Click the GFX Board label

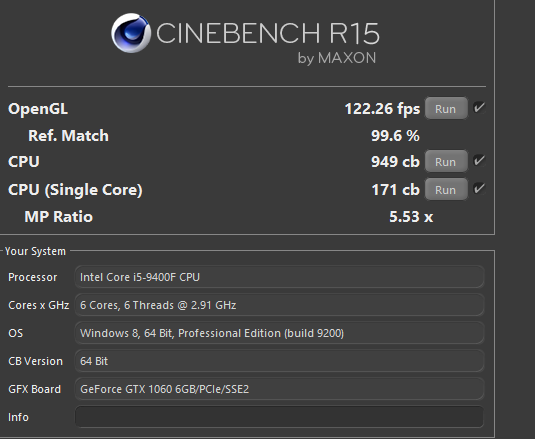coord(34,389)
